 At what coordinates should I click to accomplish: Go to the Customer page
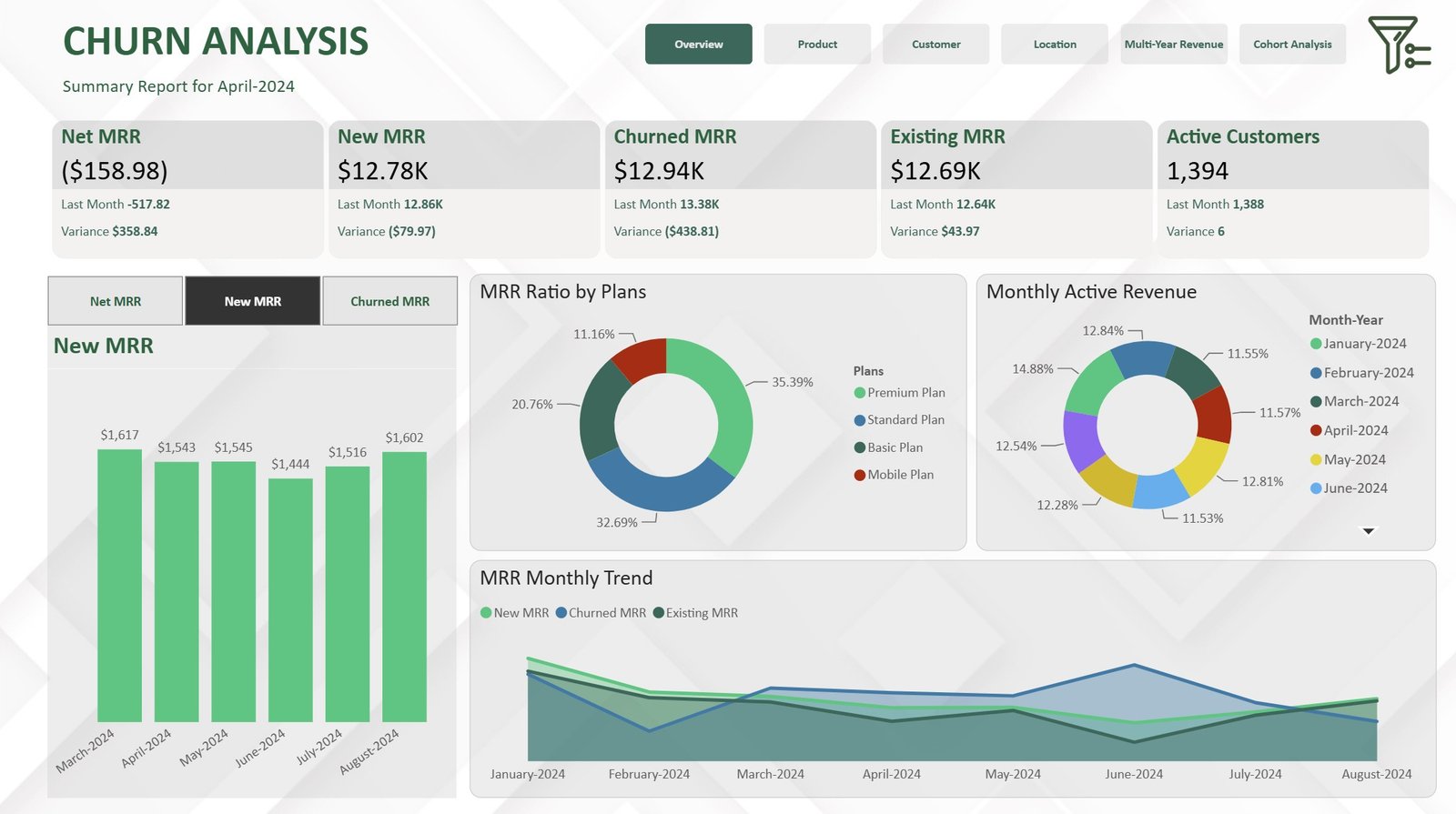pos(936,45)
